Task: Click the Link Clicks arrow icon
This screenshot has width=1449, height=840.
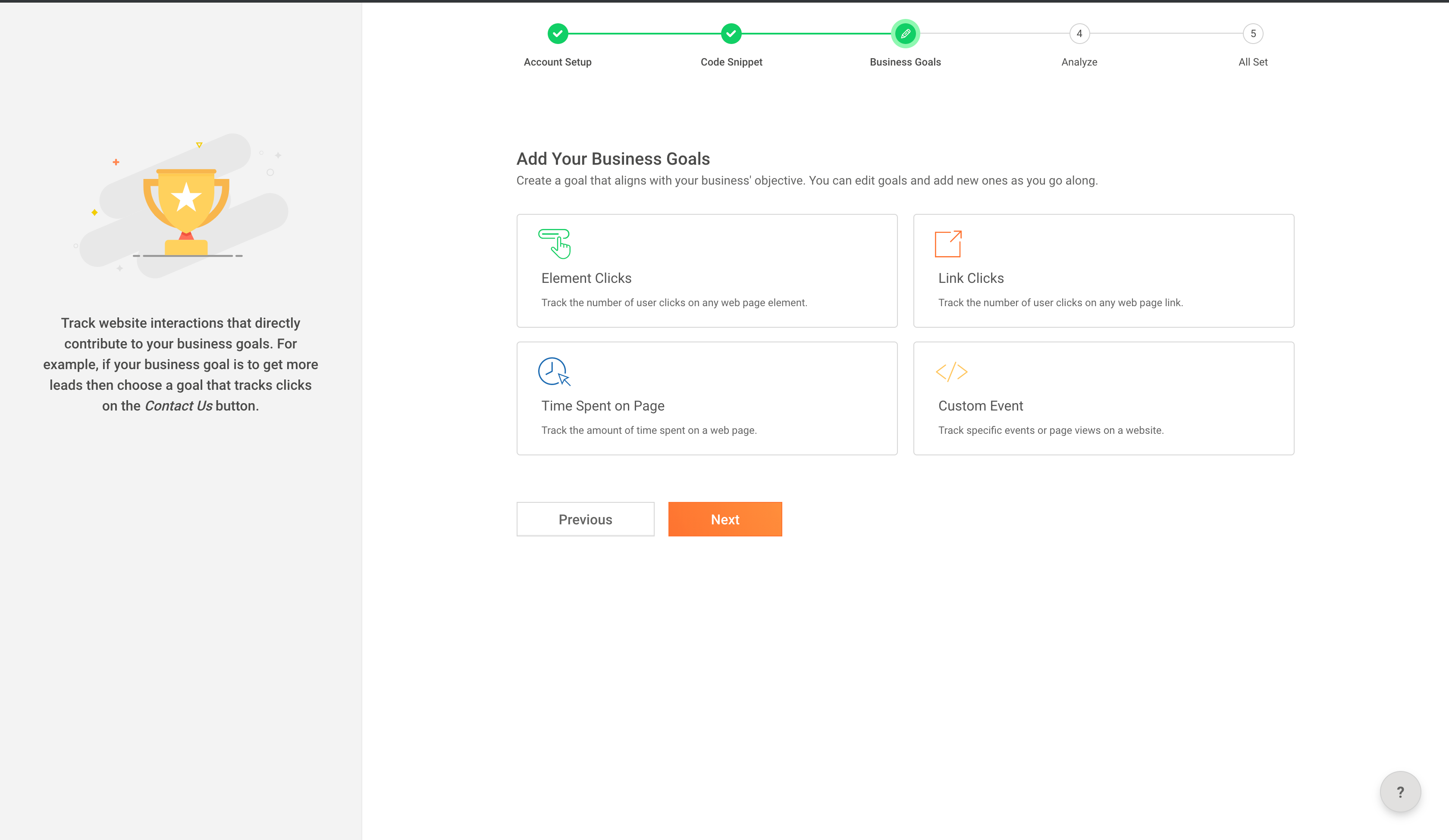Action: coord(948,244)
